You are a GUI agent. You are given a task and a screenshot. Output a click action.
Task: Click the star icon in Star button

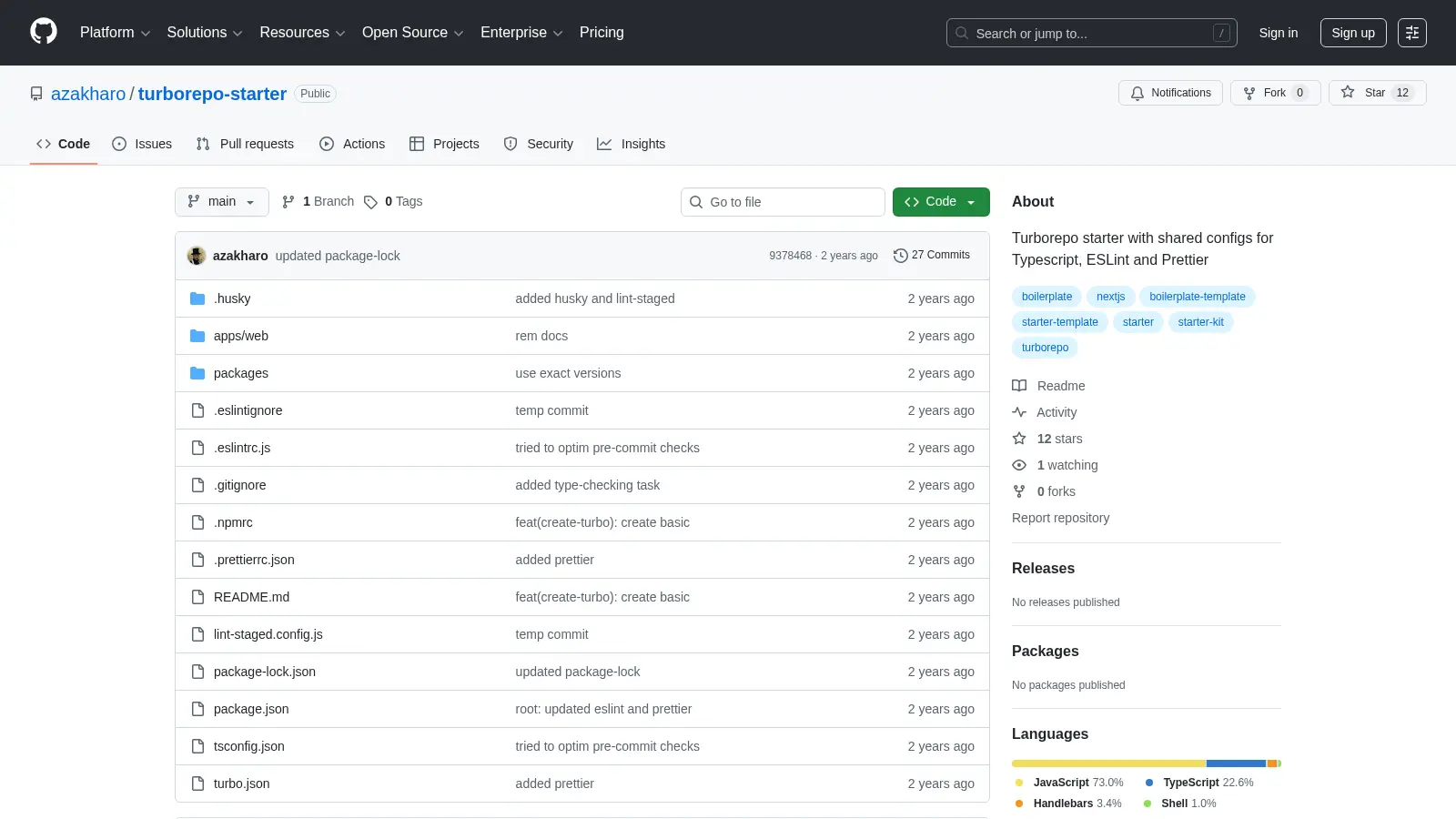[x=1348, y=92]
